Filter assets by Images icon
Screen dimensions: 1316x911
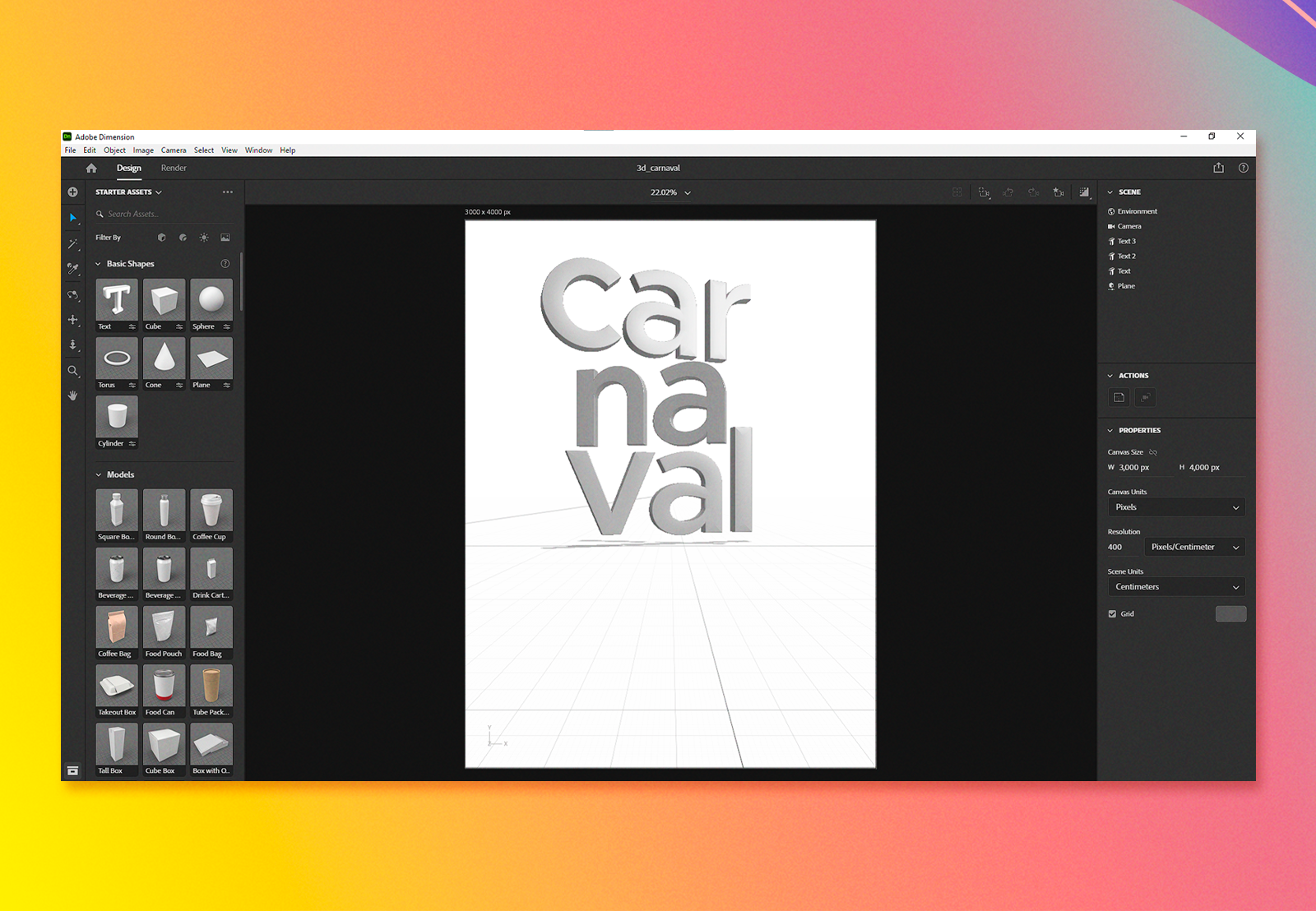pyautogui.click(x=225, y=238)
